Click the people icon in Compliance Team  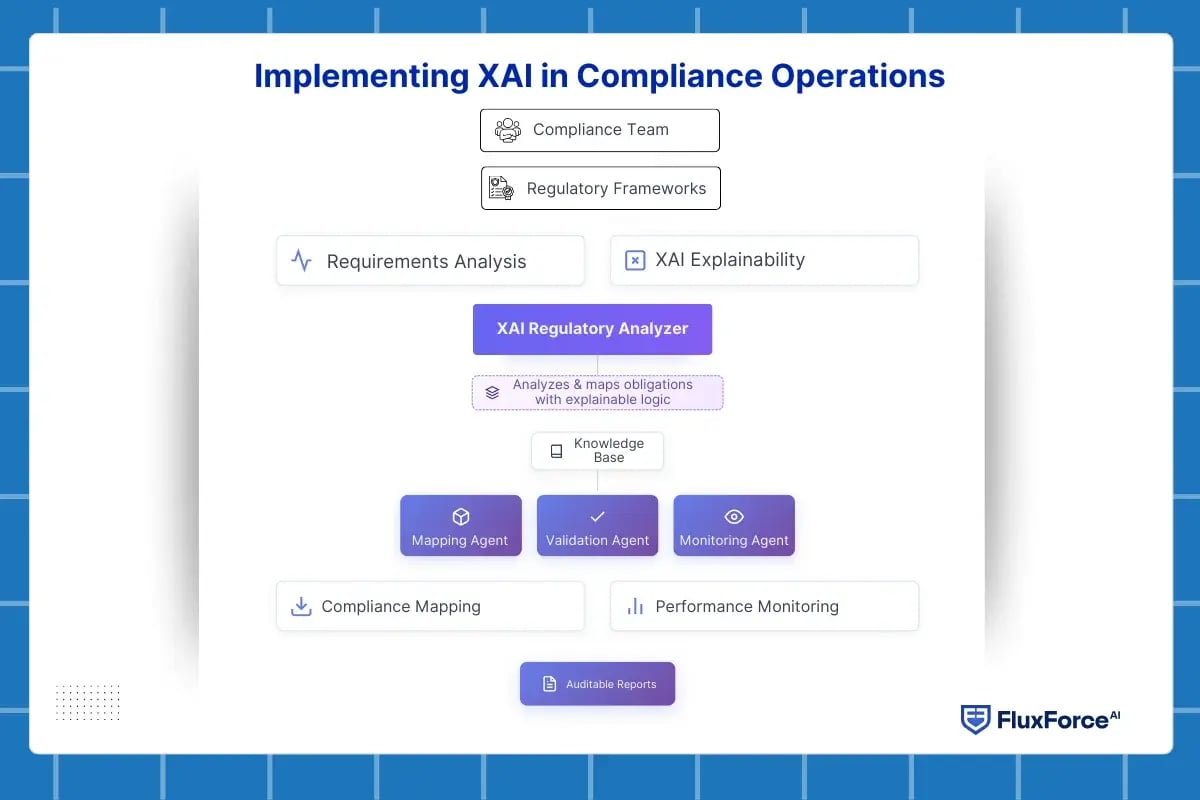click(510, 130)
